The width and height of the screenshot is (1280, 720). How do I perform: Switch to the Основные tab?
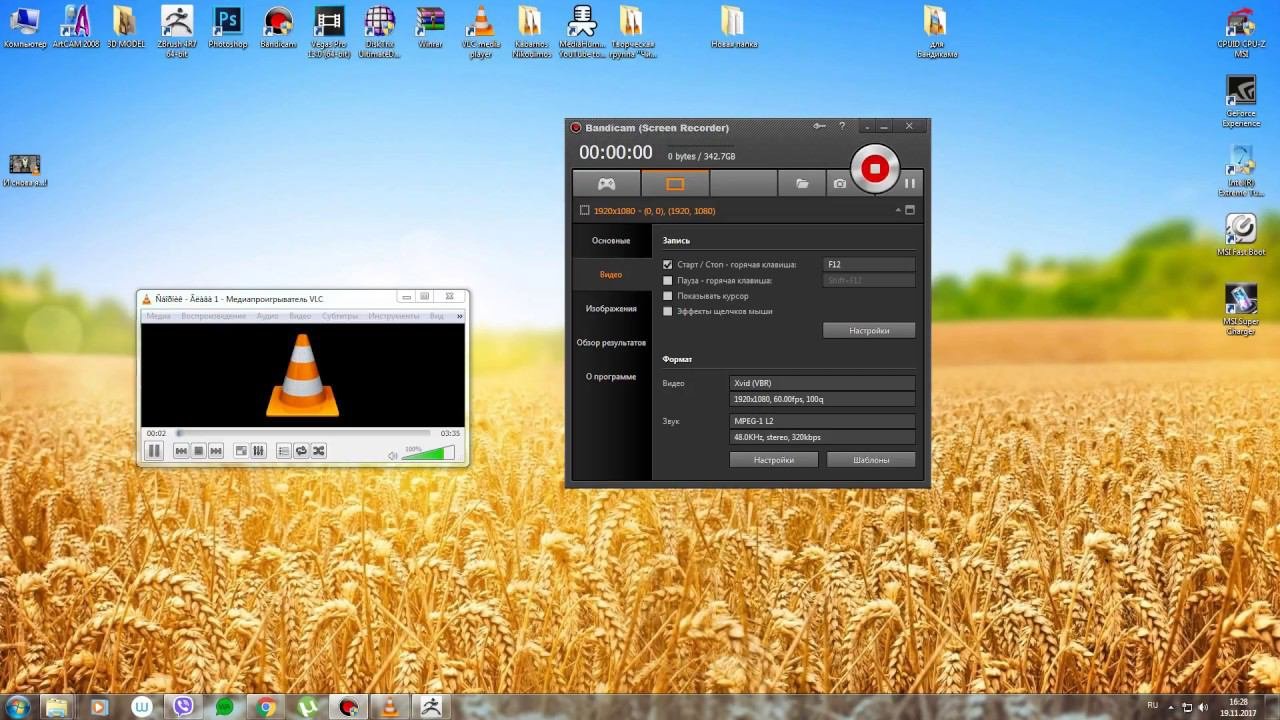tap(611, 241)
